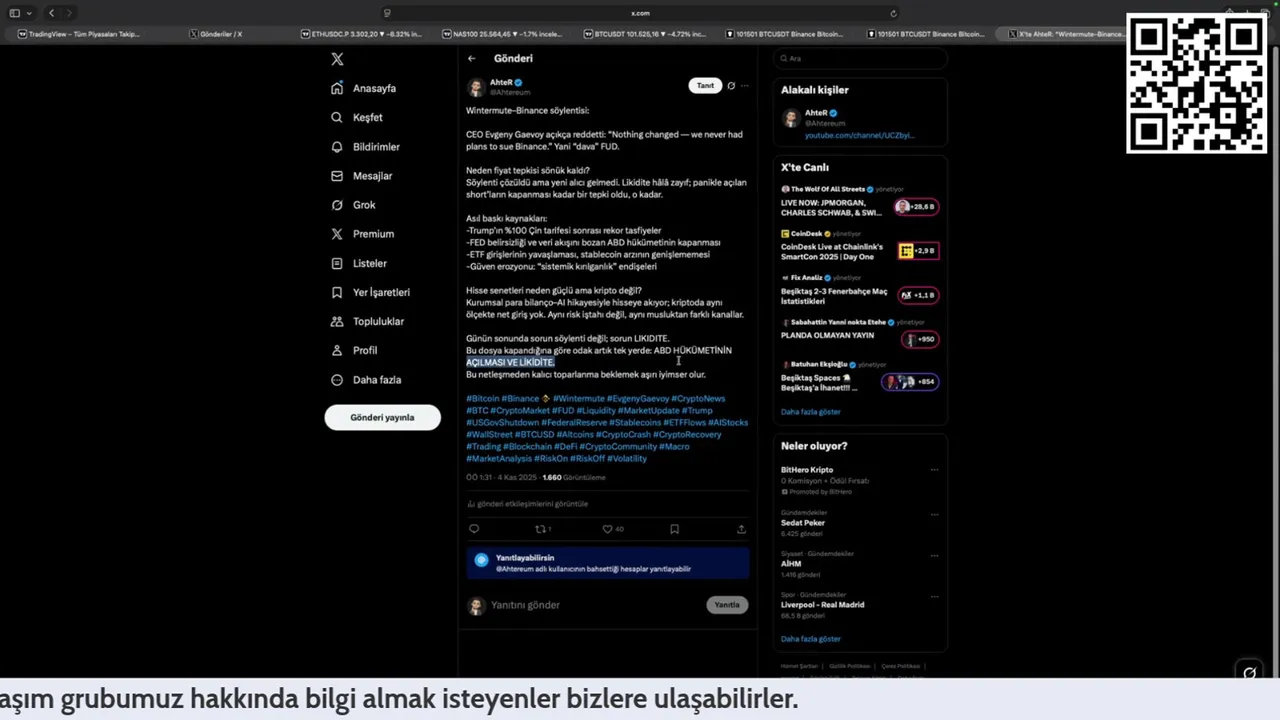This screenshot has height=720, width=1280.
Task: Open Profil page
Action: coord(353,350)
